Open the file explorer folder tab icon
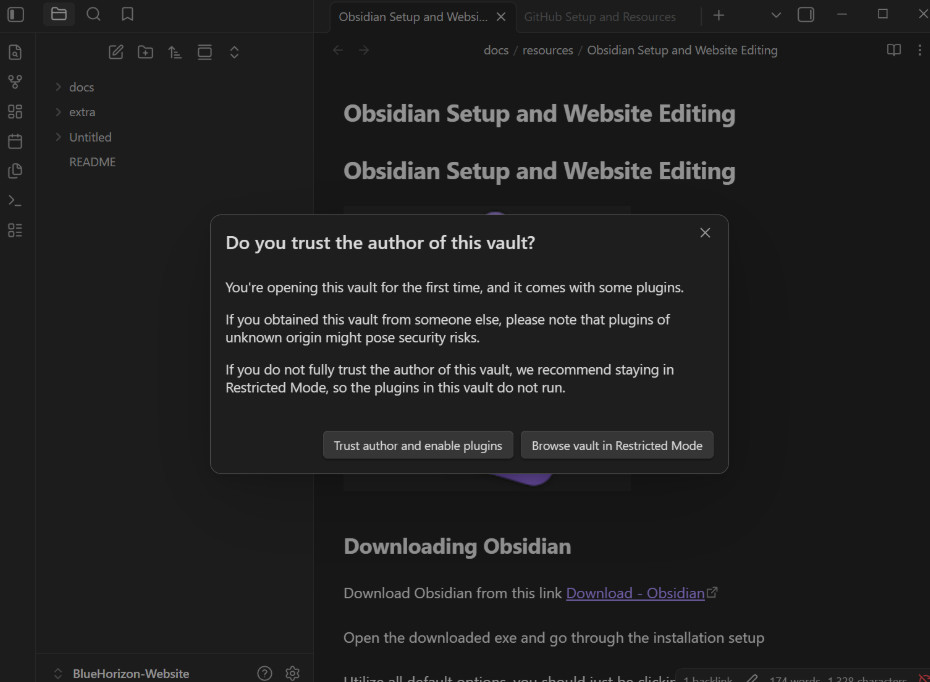 pyautogui.click(x=59, y=14)
